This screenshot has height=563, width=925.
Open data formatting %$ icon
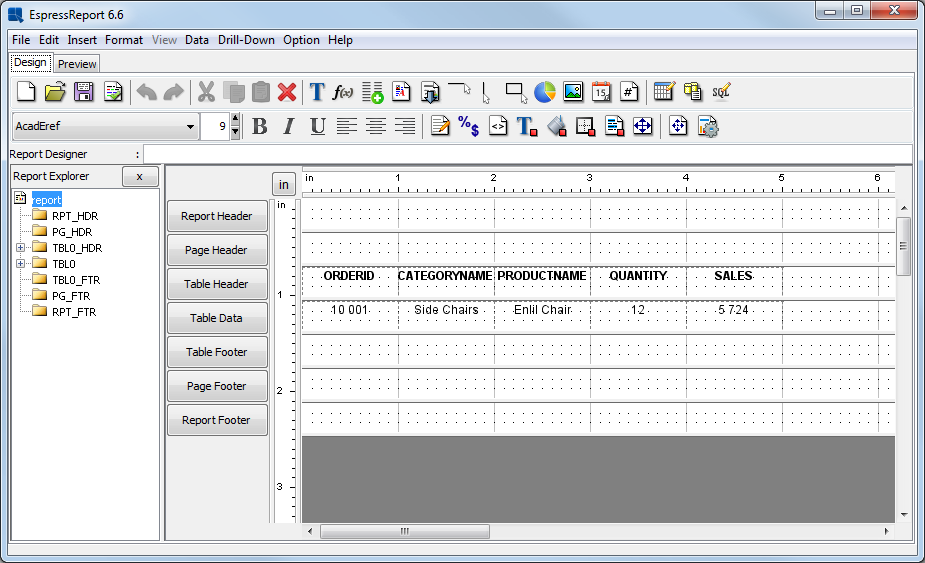point(468,126)
